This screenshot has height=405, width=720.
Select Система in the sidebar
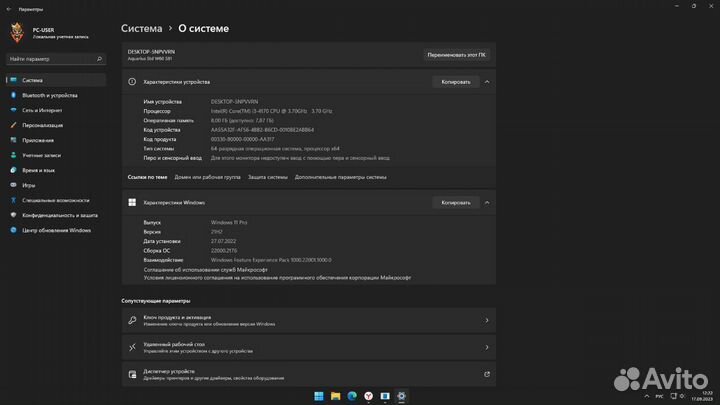[x=56, y=80]
